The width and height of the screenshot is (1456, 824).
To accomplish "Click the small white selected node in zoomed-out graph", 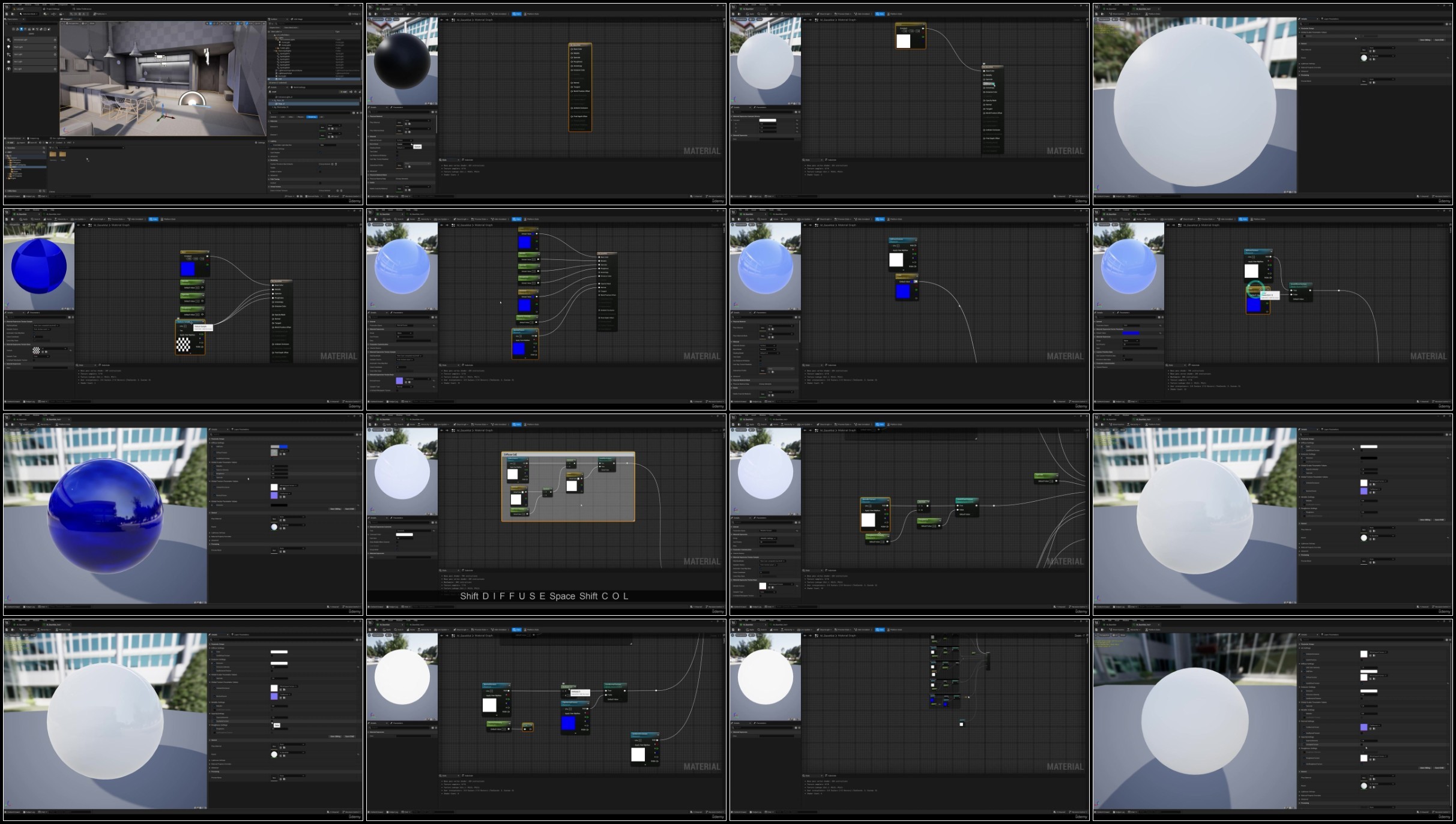I will [961, 724].
